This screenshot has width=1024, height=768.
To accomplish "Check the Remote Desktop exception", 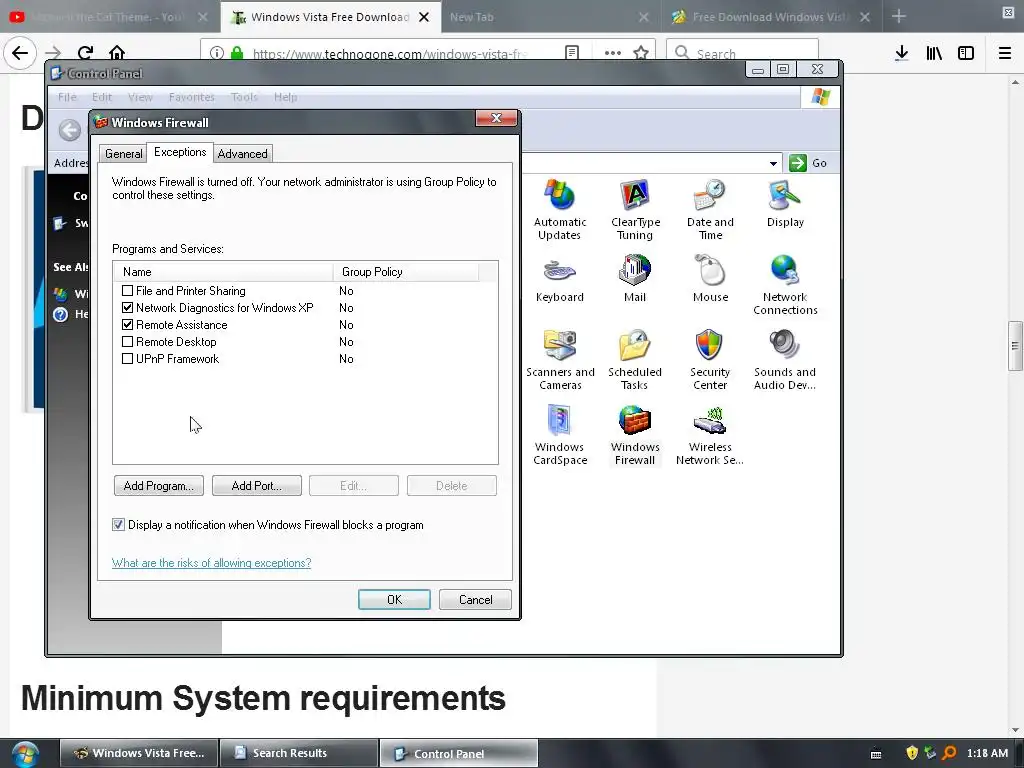I will (x=127, y=342).
